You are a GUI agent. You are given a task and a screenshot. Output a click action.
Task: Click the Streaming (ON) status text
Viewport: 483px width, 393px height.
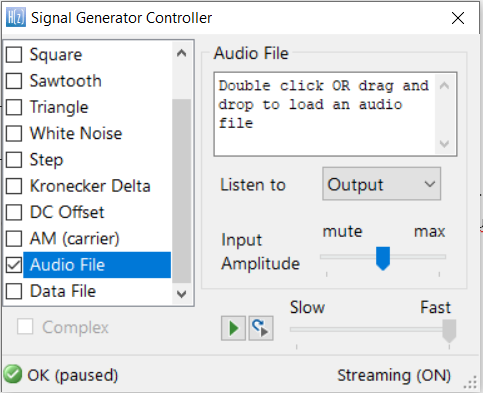pyautogui.click(x=394, y=376)
